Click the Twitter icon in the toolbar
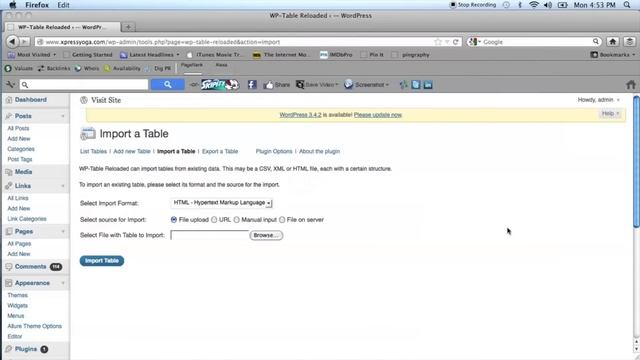640x360 pixels. [416, 84]
